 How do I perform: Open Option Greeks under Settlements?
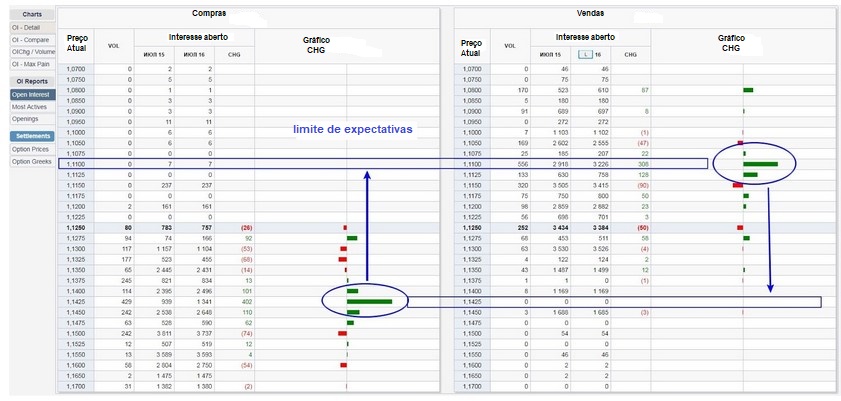pos(32,161)
